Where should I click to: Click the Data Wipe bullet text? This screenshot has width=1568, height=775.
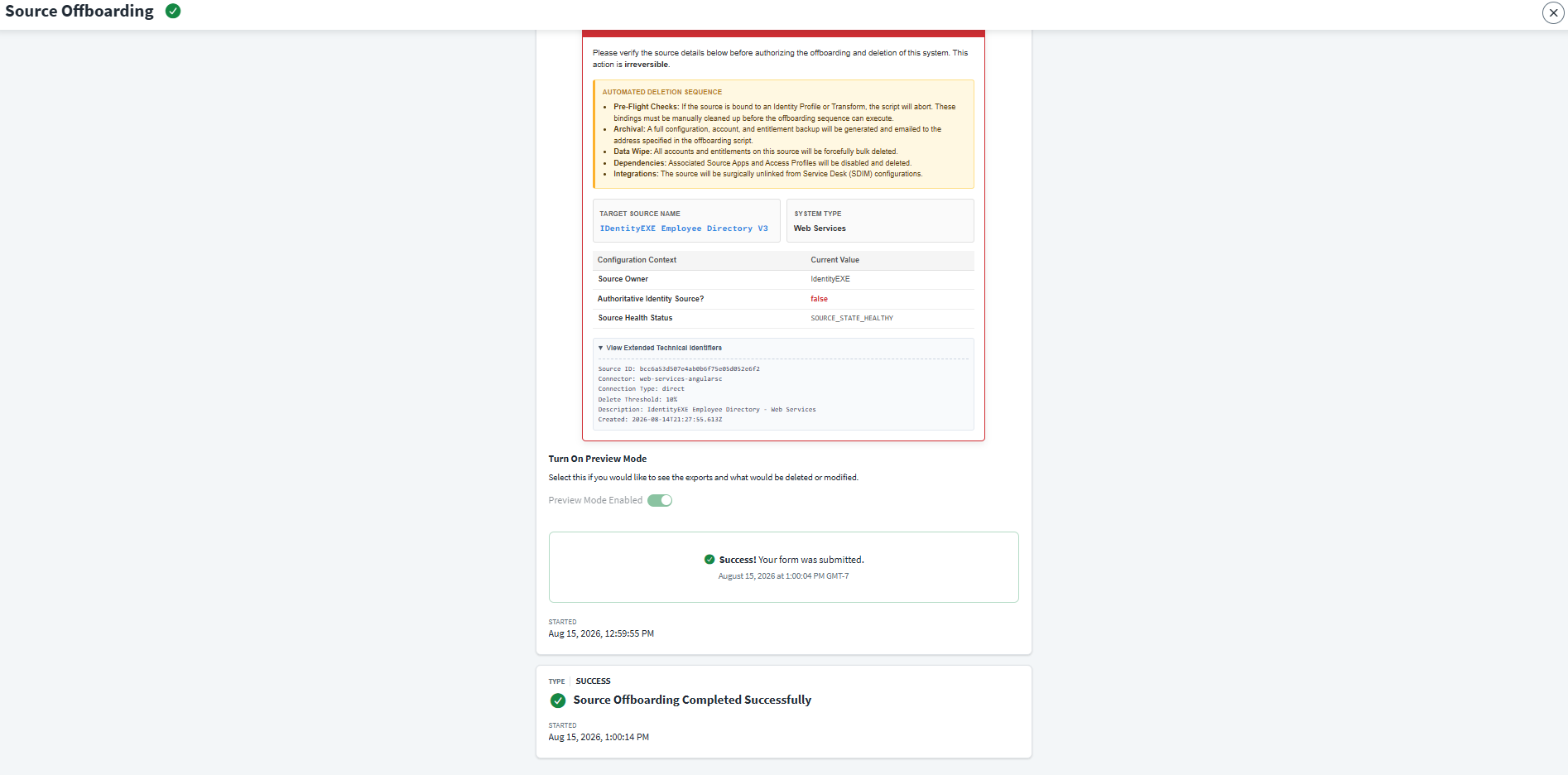pyautogui.click(x=755, y=152)
